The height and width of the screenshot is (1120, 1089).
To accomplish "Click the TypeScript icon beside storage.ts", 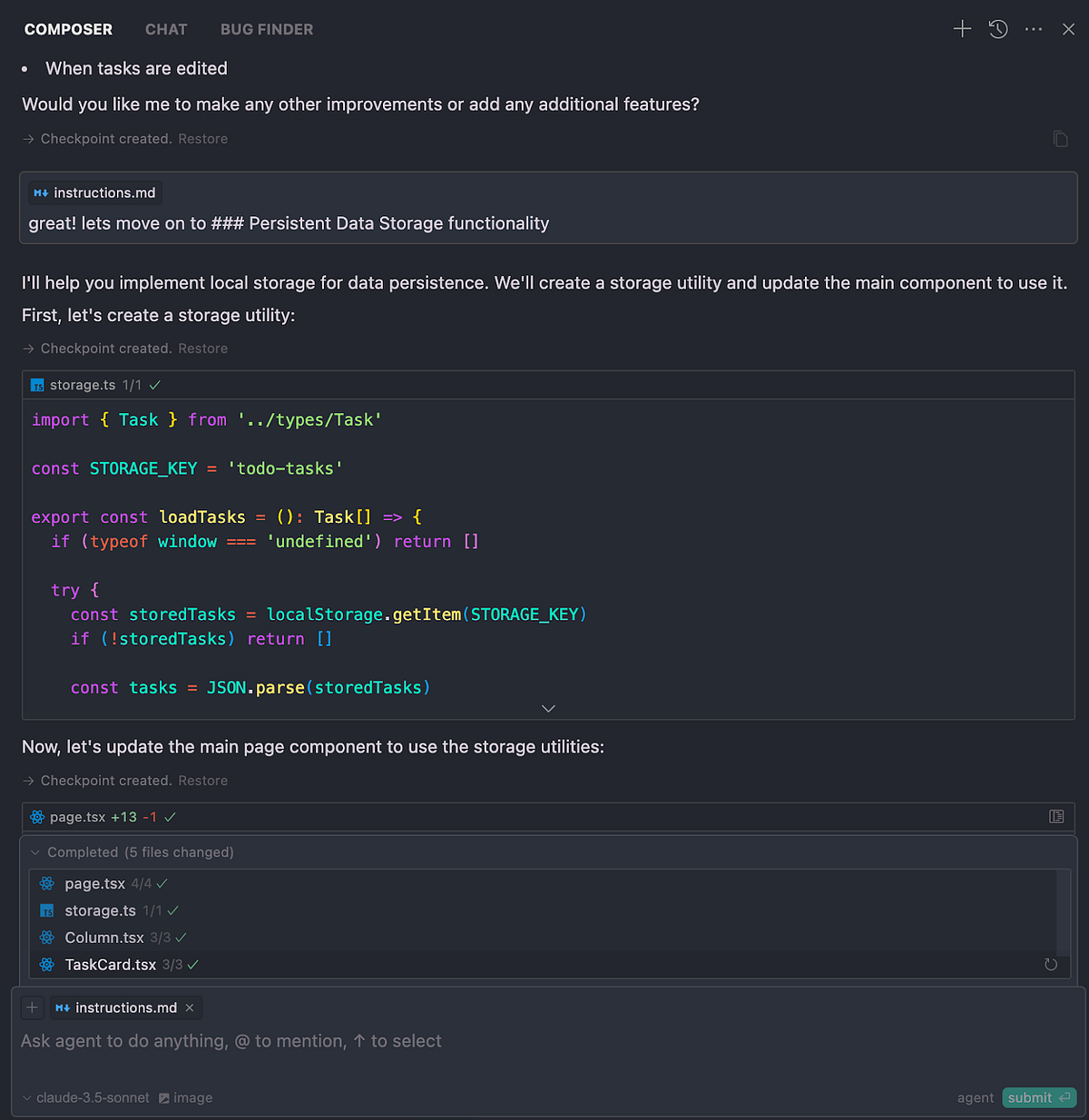I will click(x=46, y=910).
